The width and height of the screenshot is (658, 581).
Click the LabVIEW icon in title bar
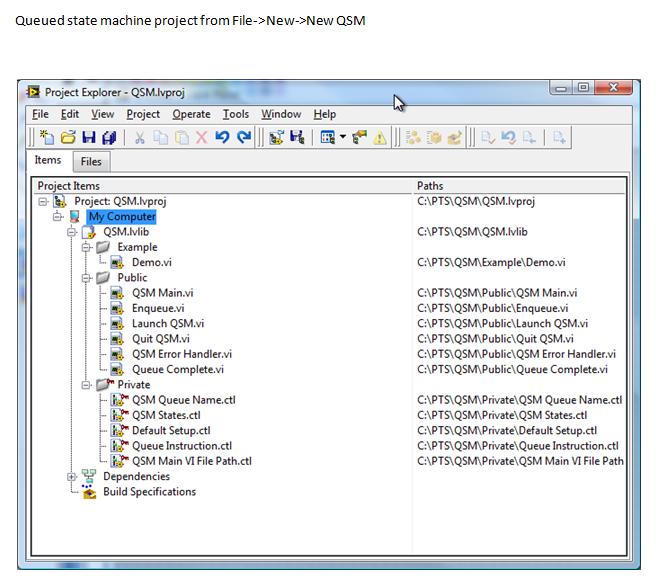[33, 92]
